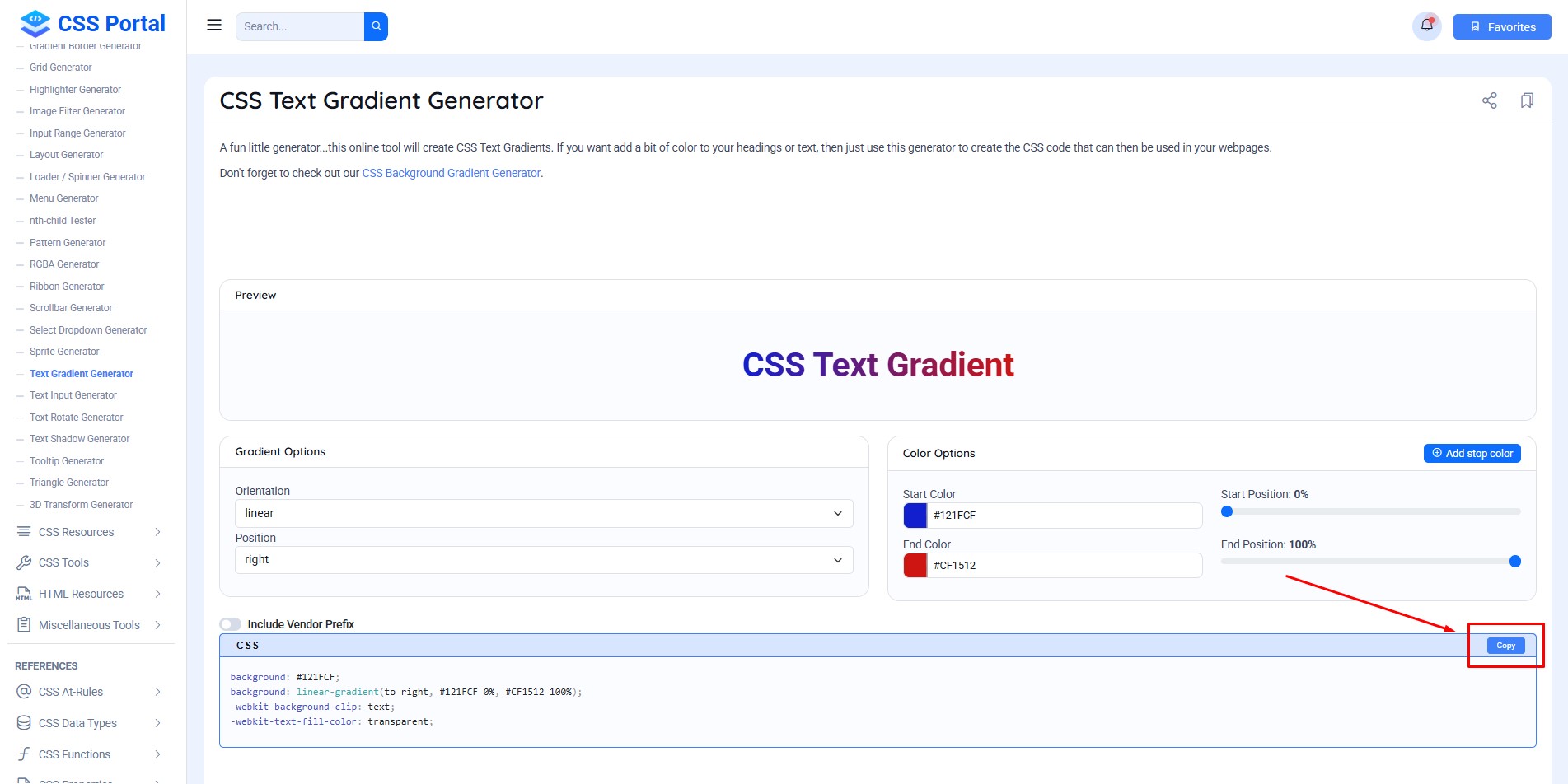1568x784 pixels.
Task: Click the CSS Tools wrench icon
Action: pos(24,562)
